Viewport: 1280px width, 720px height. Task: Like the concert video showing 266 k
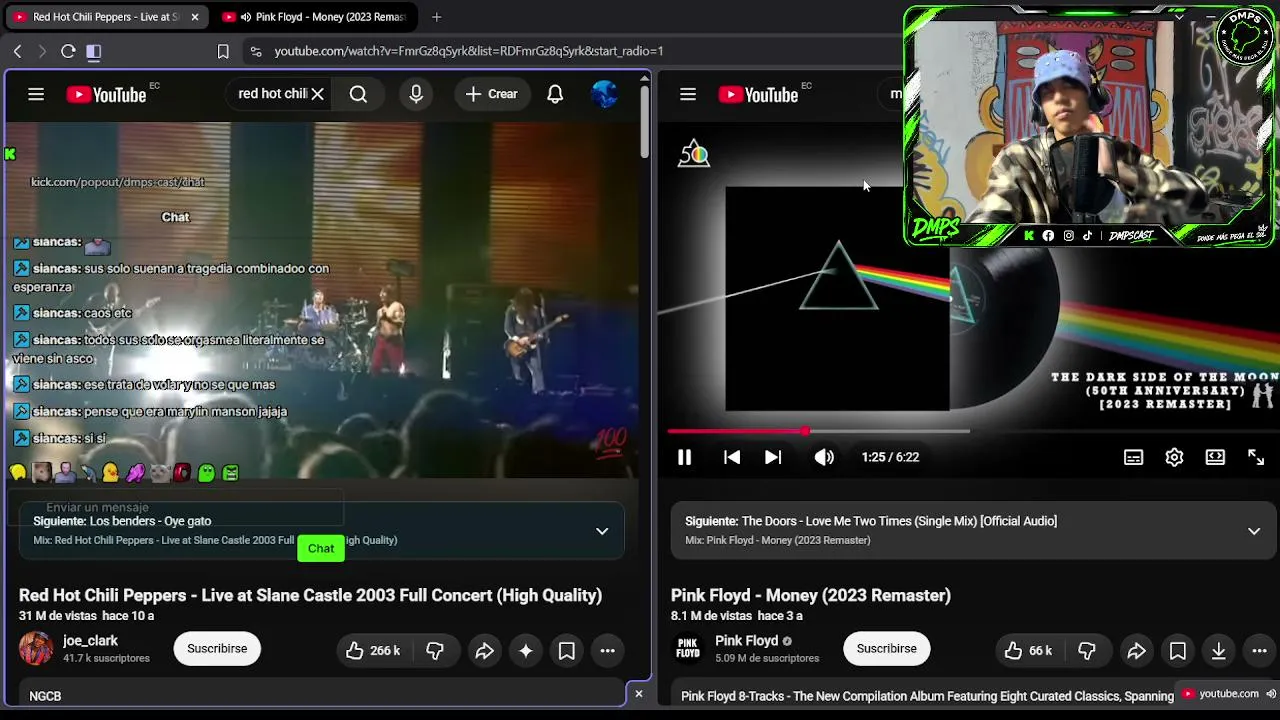[x=372, y=651]
